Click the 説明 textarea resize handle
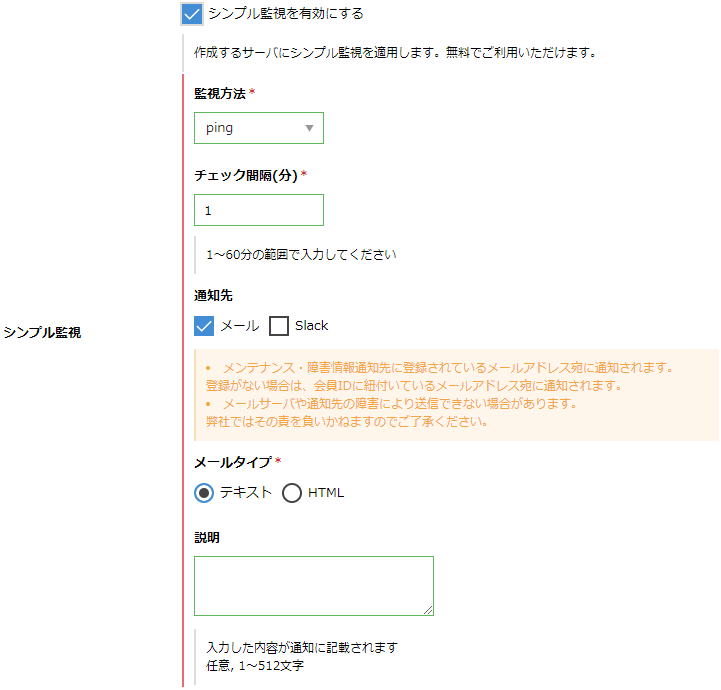The image size is (721, 690). (x=428, y=610)
